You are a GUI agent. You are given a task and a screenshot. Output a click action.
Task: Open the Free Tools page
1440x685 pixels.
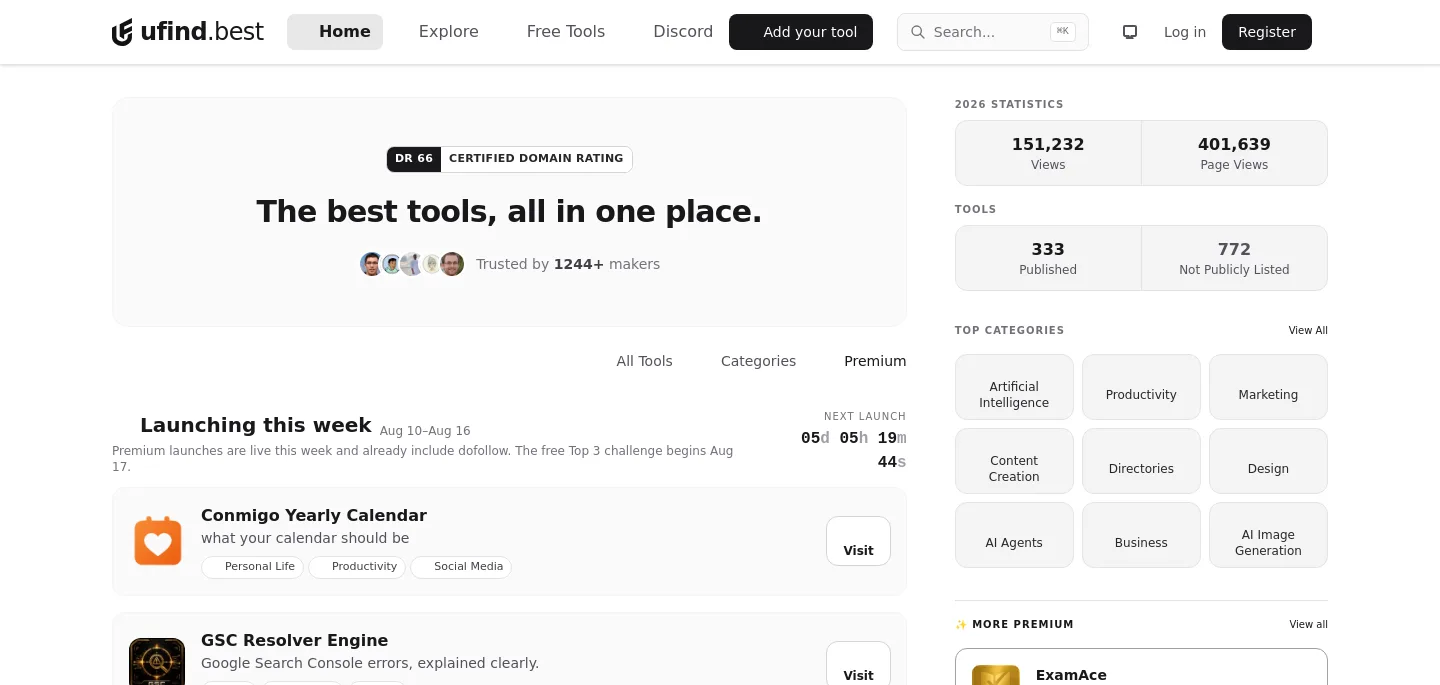(566, 32)
